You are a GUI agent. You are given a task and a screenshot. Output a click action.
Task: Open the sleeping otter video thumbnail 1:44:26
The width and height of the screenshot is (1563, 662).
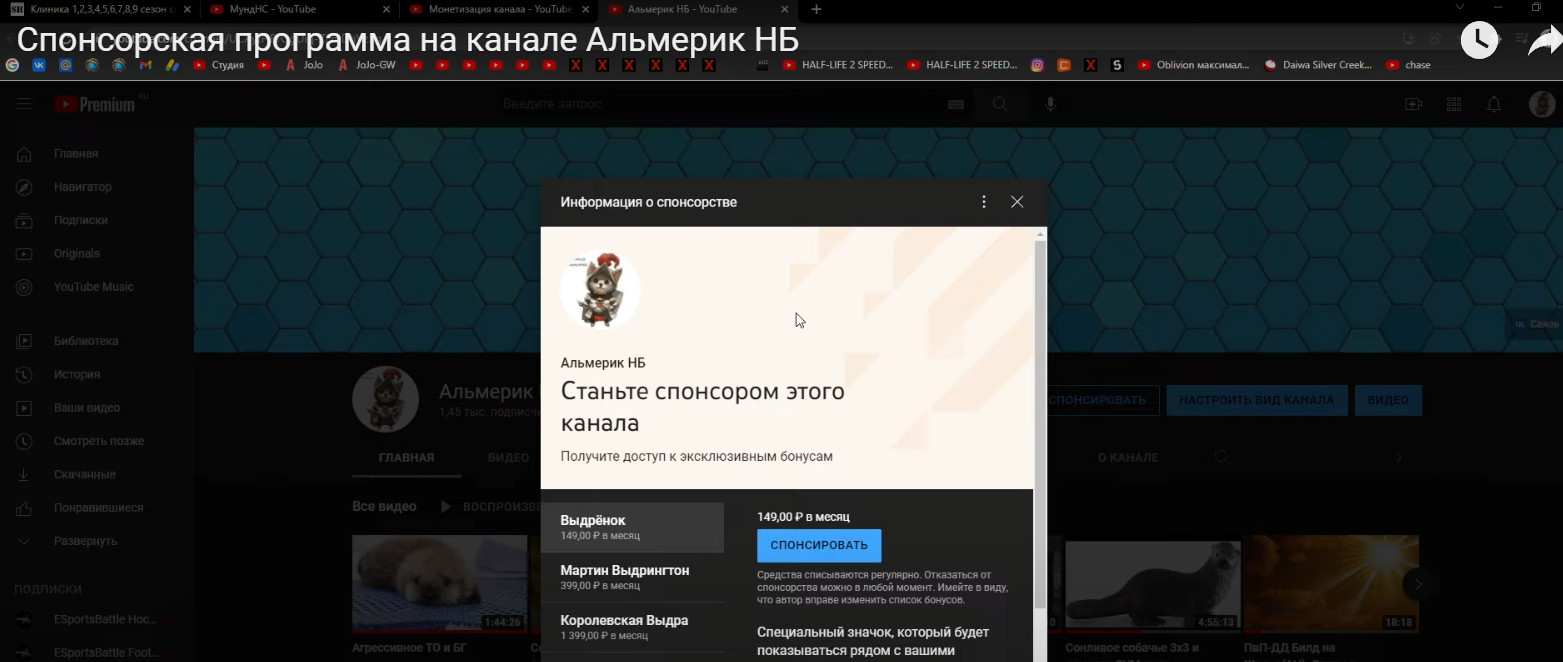tap(439, 584)
